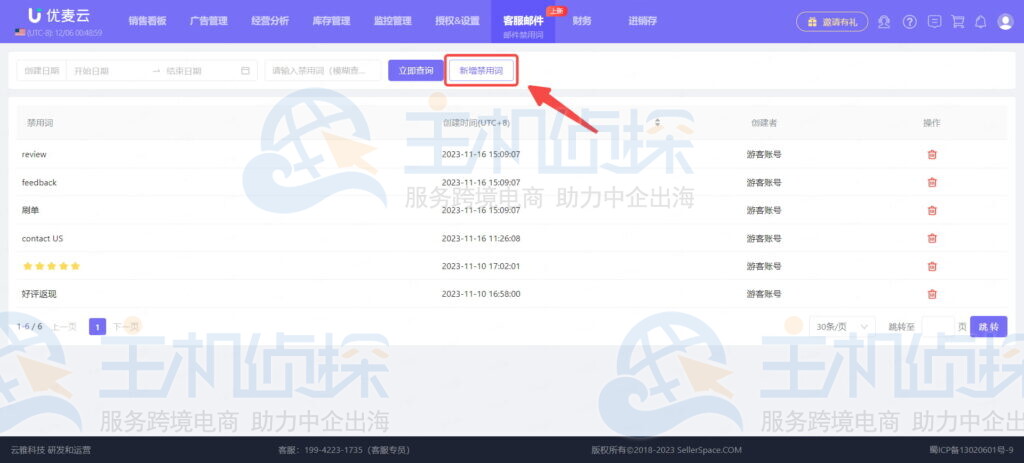
Task: Focus the 跳转至 page number field
Action: click(938, 327)
